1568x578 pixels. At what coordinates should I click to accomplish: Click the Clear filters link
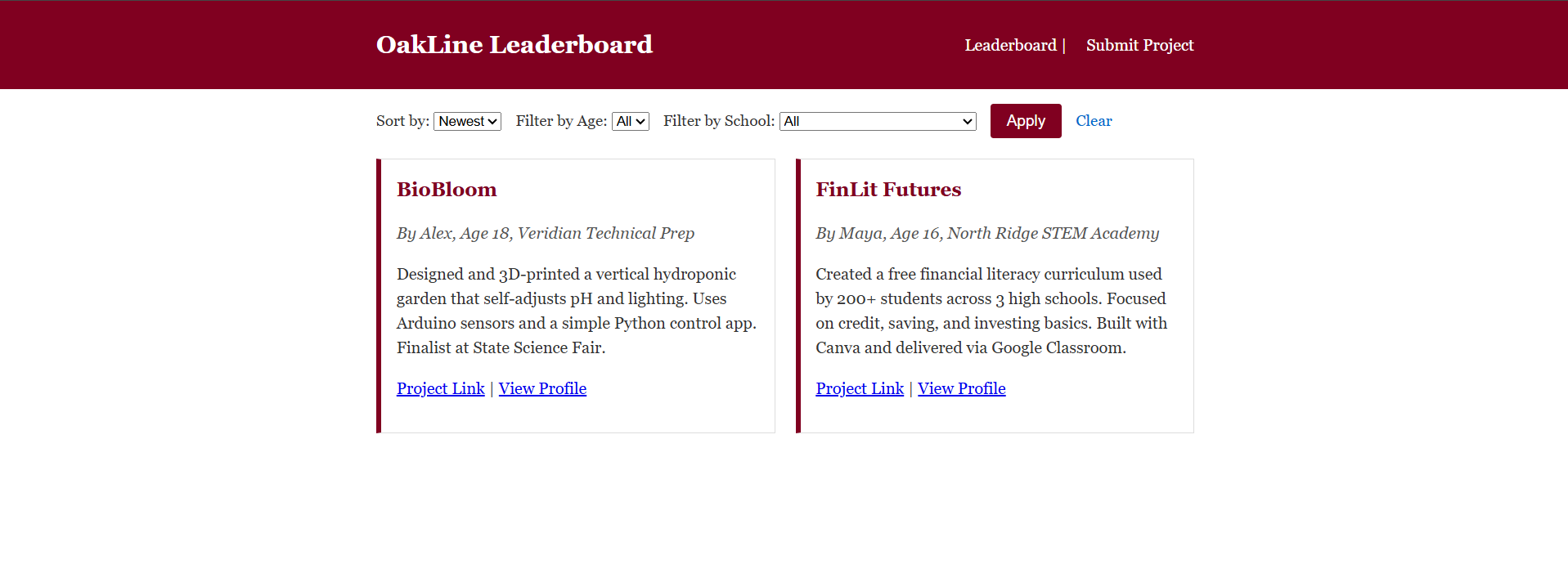point(1094,121)
